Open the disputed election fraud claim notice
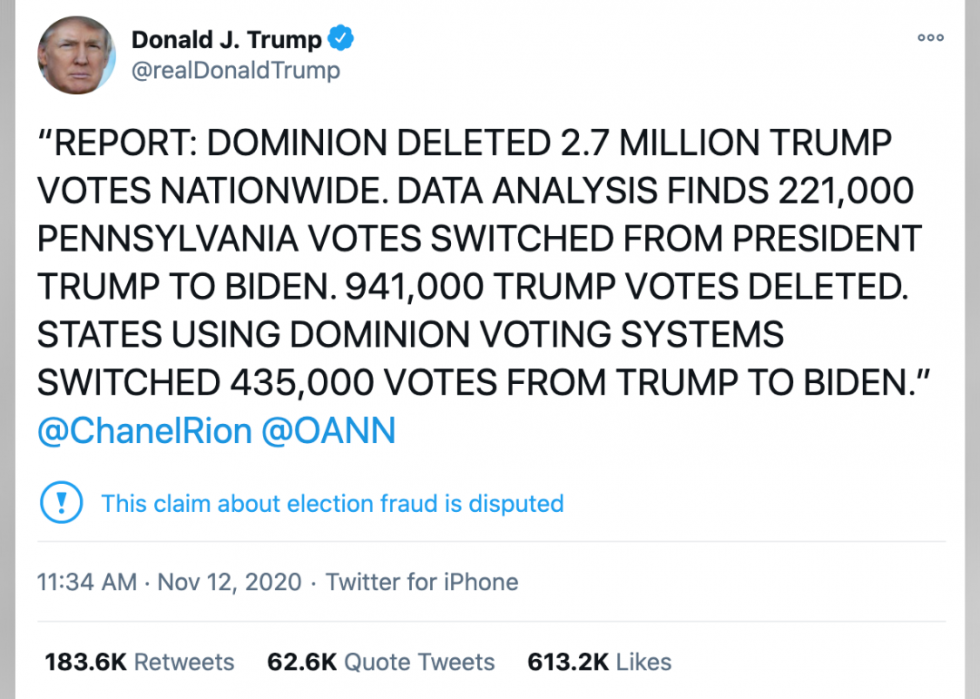Screen dimensions: 980x699 pos(332,503)
